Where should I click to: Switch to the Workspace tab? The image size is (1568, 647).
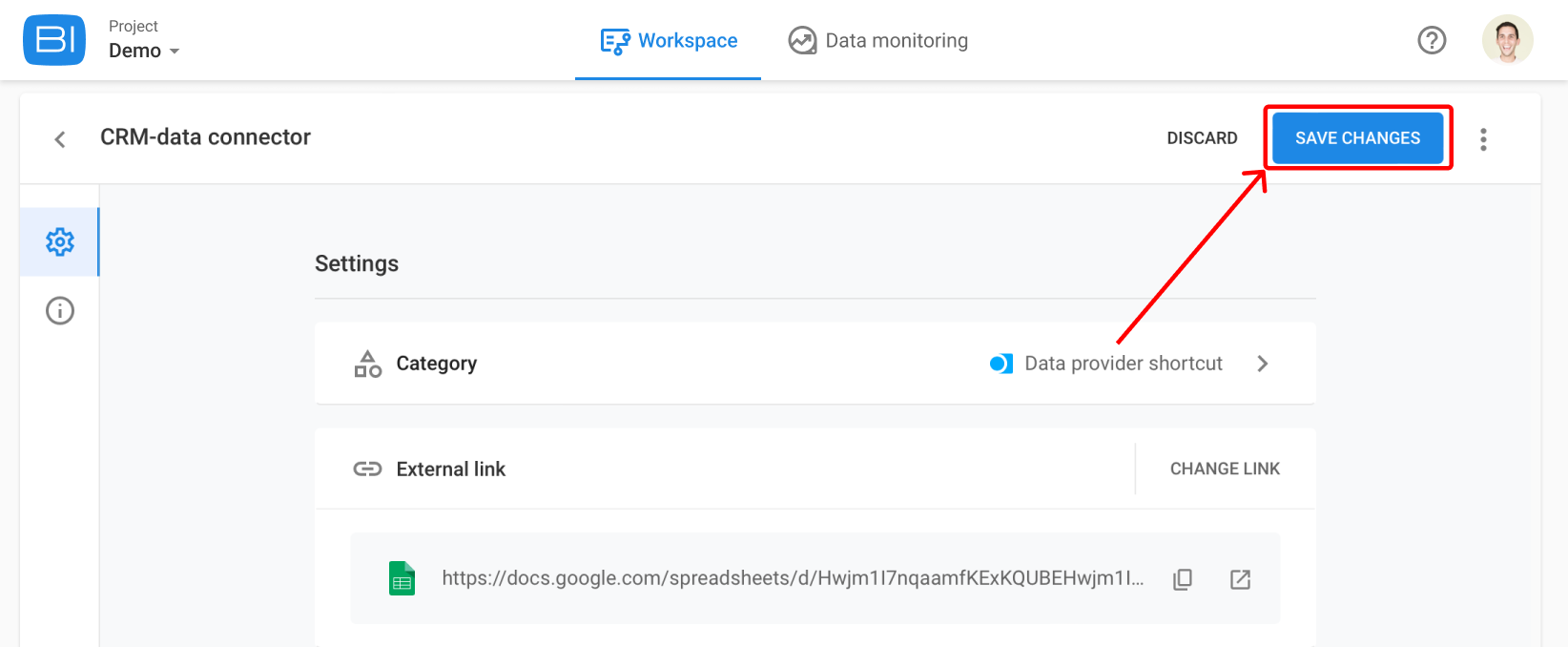point(669,41)
